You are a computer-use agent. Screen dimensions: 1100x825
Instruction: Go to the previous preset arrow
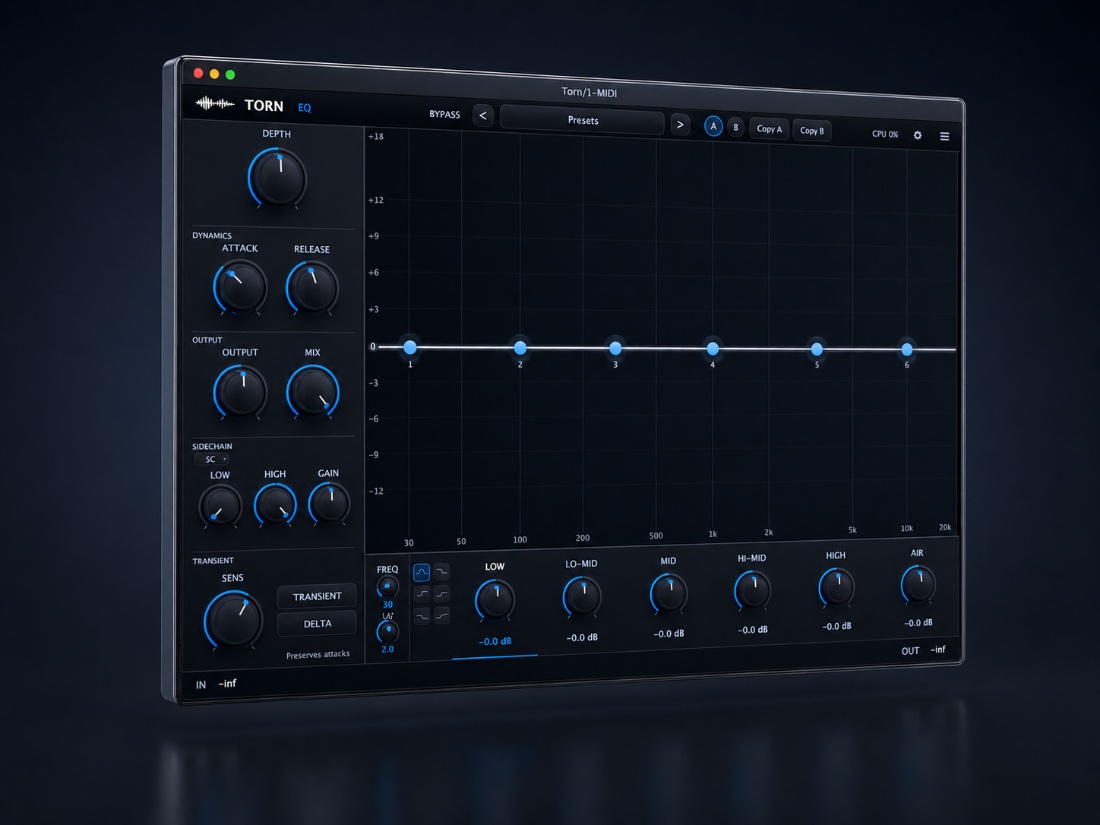[x=483, y=116]
